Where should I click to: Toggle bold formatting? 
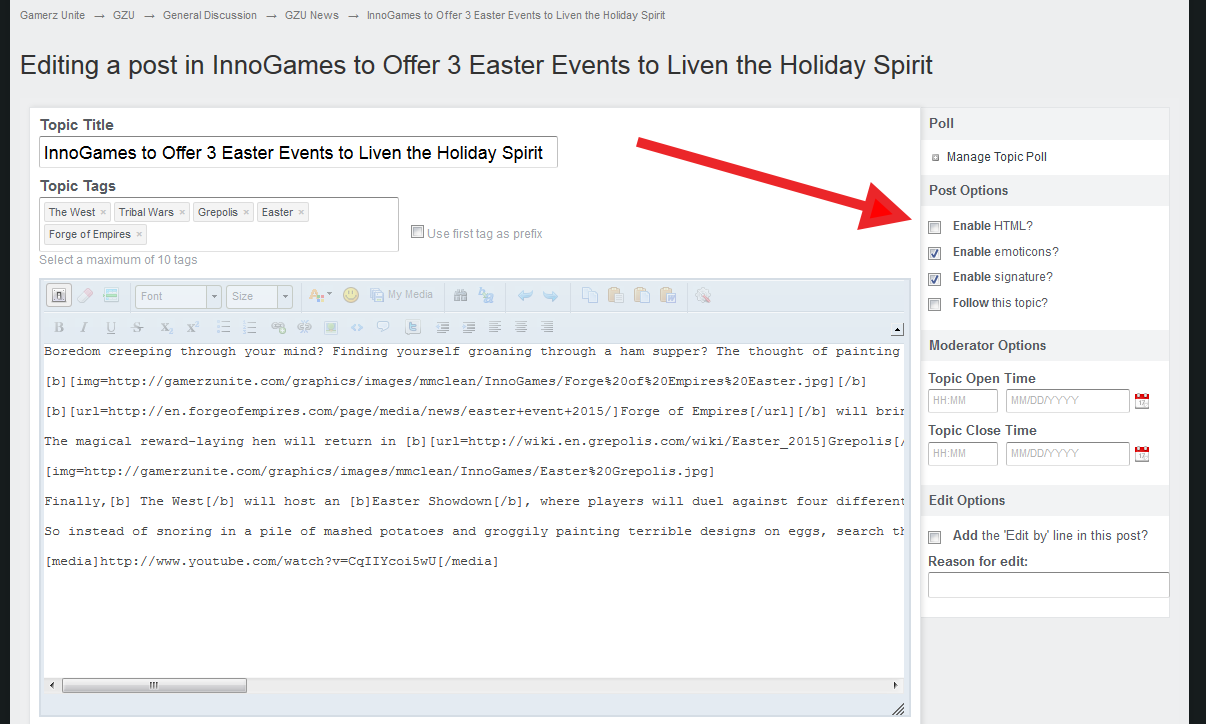point(59,327)
